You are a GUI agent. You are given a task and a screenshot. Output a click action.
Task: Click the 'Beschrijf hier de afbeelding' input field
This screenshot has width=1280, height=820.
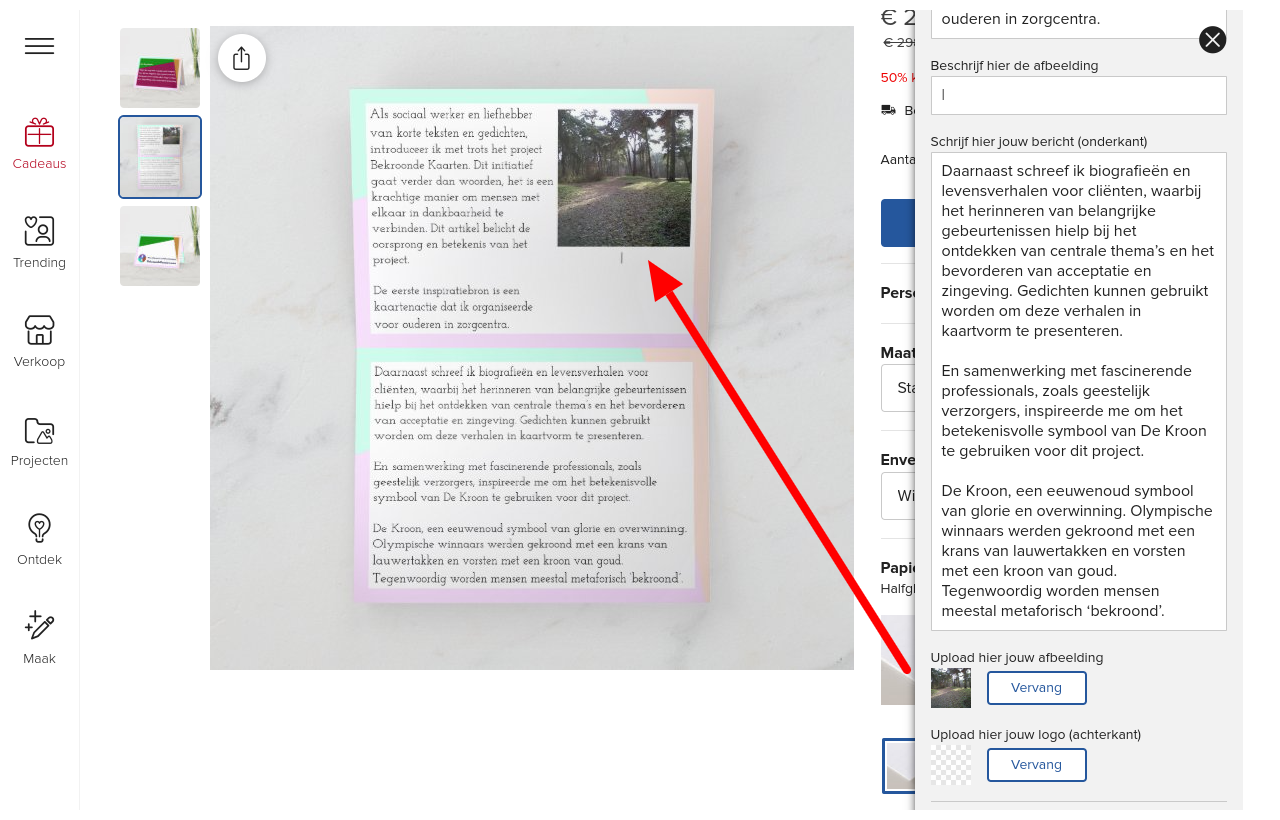point(1078,95)
